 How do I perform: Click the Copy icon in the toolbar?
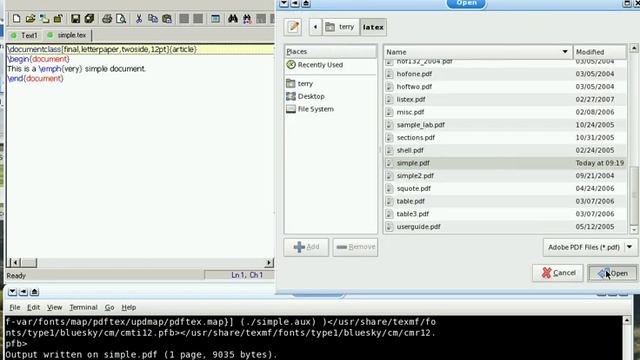(x=153, y=18)
